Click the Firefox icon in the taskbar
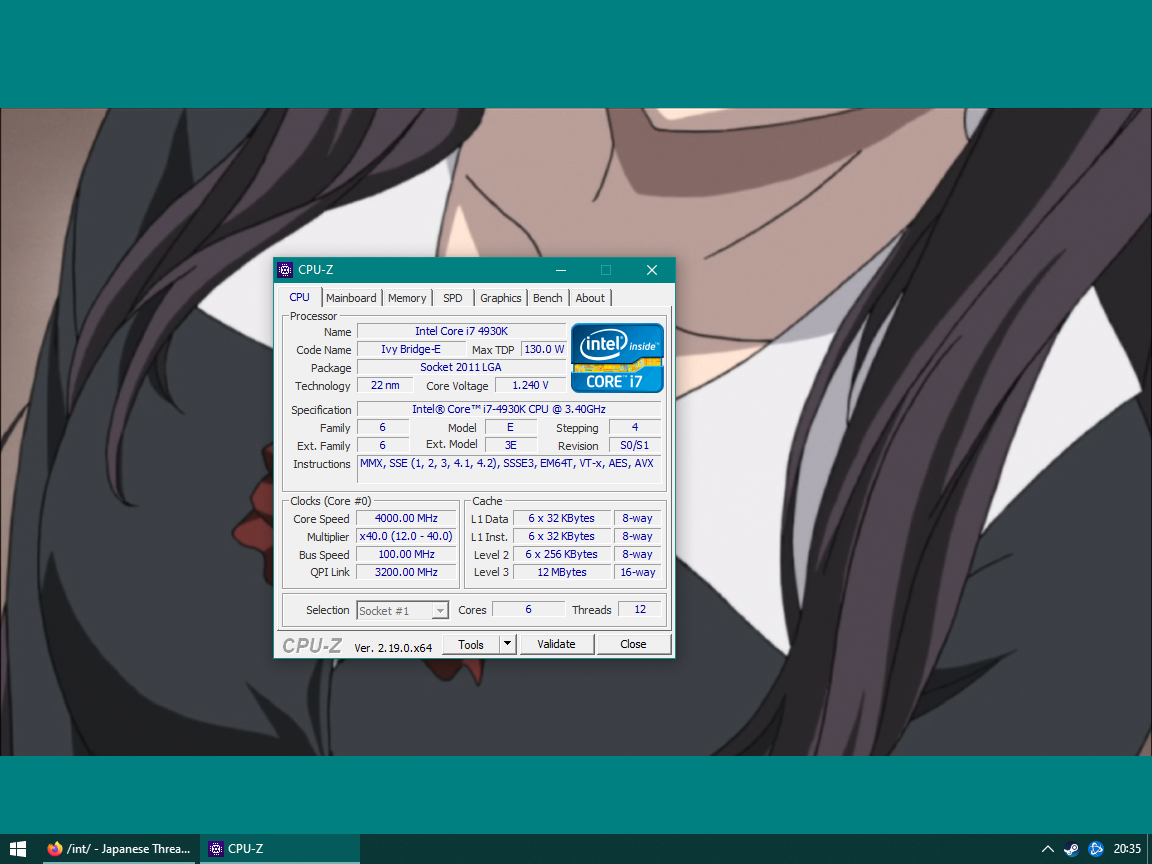Screen dimensions: 1152x864 click(x=54, y=849)
